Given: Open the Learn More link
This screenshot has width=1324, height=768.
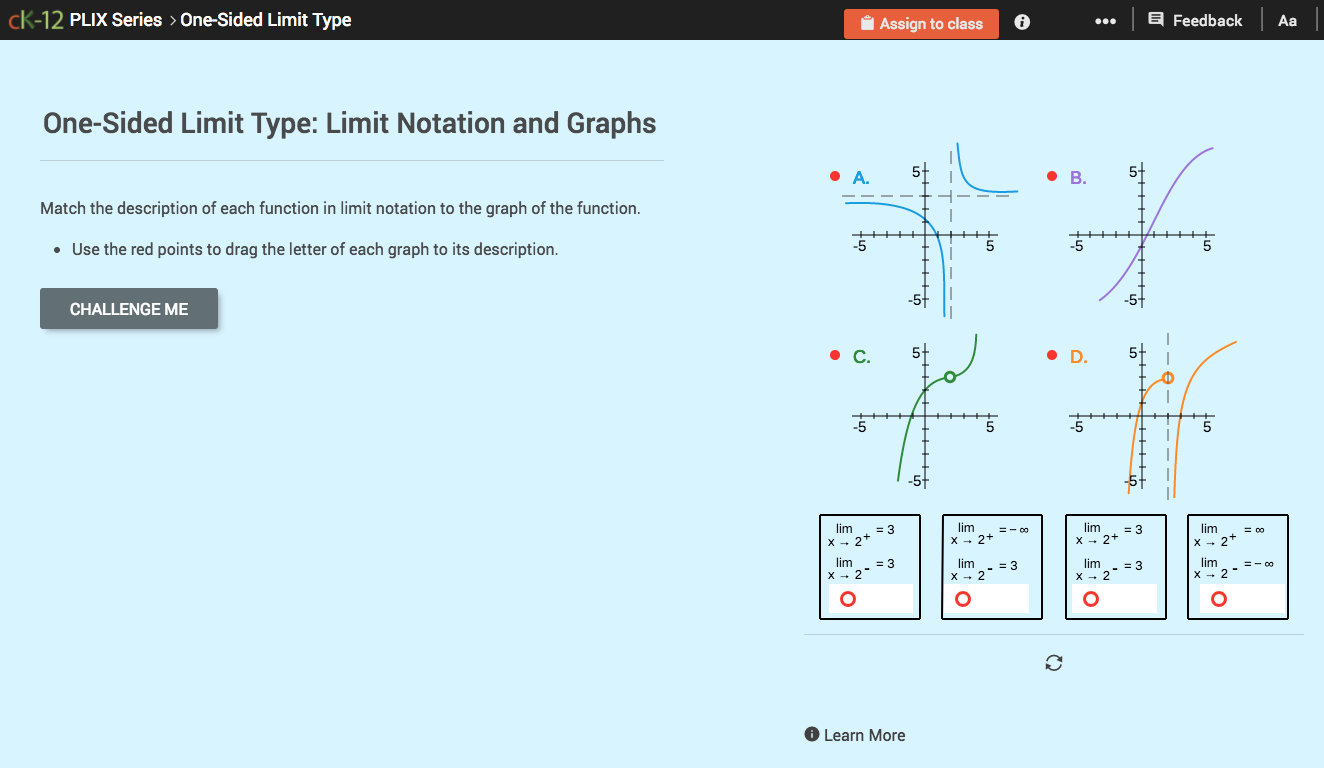Looking at the screenshot, I should tap(863, 734).
